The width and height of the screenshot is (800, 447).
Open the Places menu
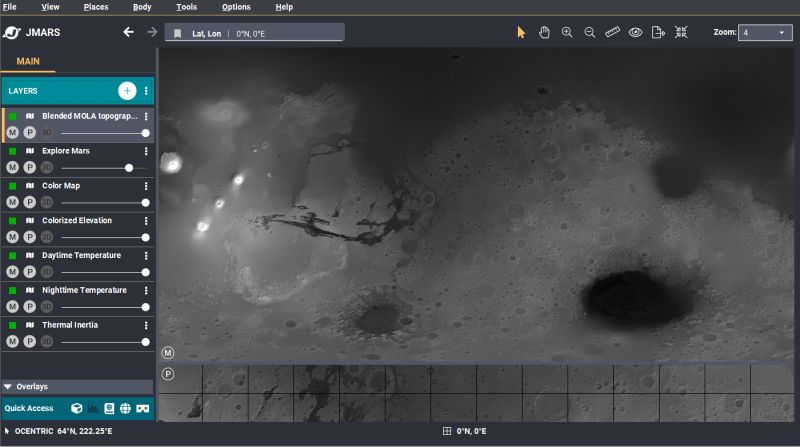(x=96, y=7)
